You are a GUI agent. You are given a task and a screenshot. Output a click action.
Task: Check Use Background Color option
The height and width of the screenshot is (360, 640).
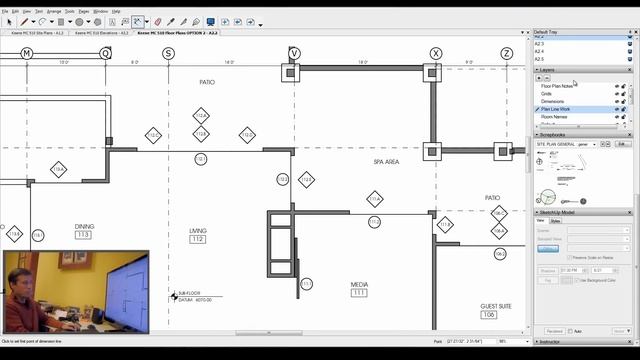[576, 280]
